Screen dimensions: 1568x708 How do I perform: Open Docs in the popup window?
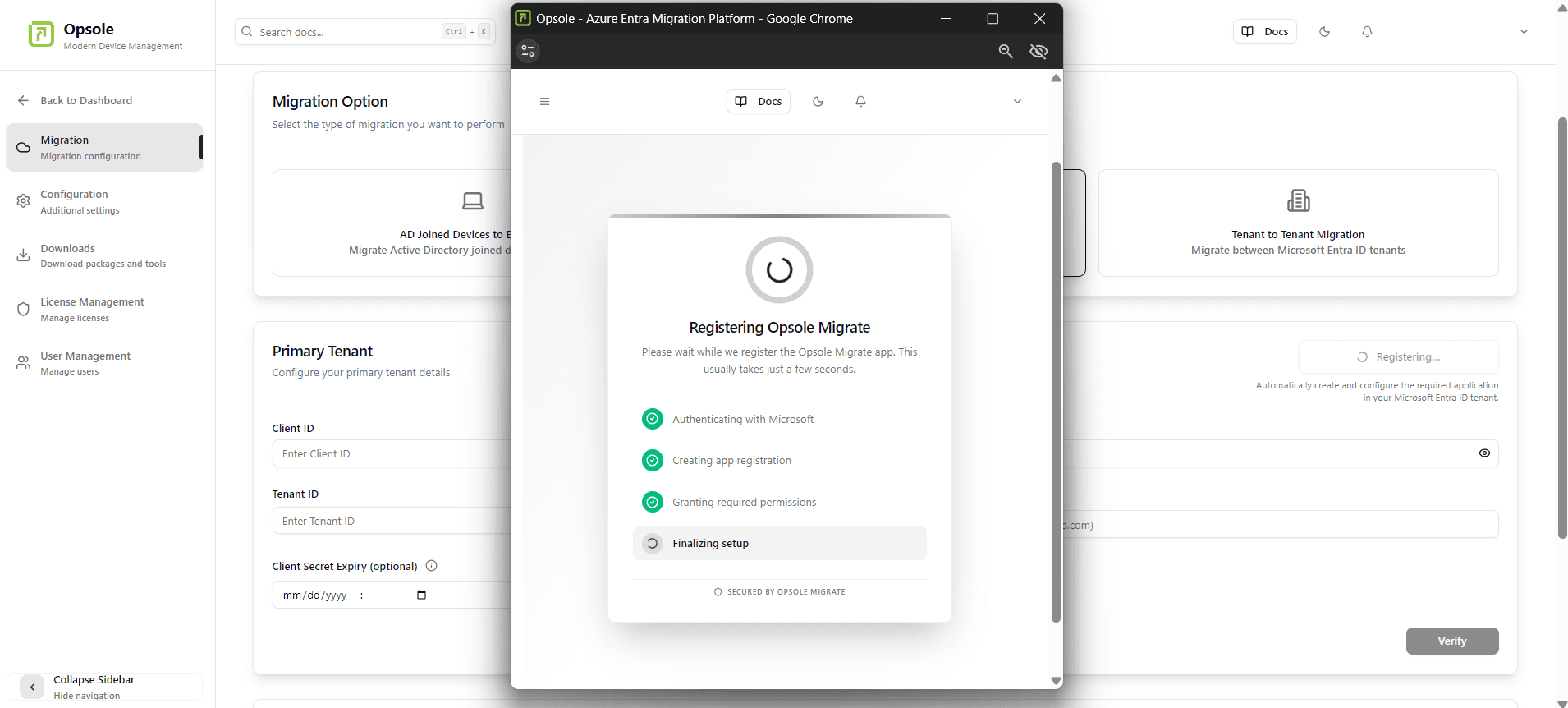[759, 101]
